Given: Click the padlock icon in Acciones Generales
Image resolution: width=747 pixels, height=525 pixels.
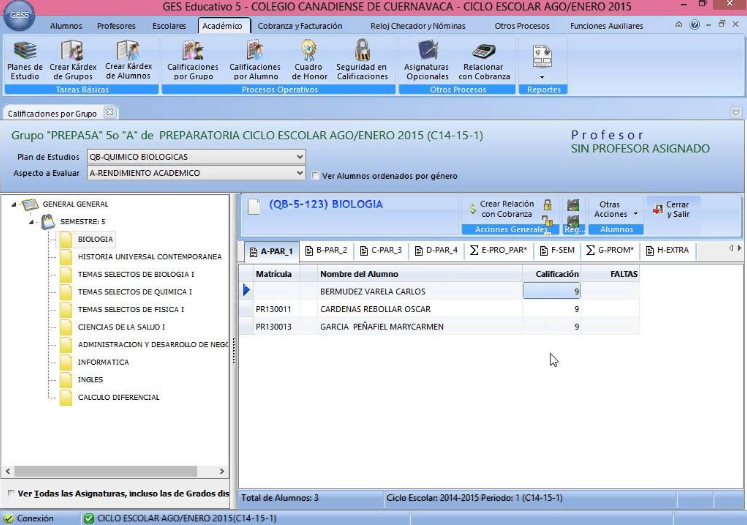Looking at the screenshot, I should [547, 205].
